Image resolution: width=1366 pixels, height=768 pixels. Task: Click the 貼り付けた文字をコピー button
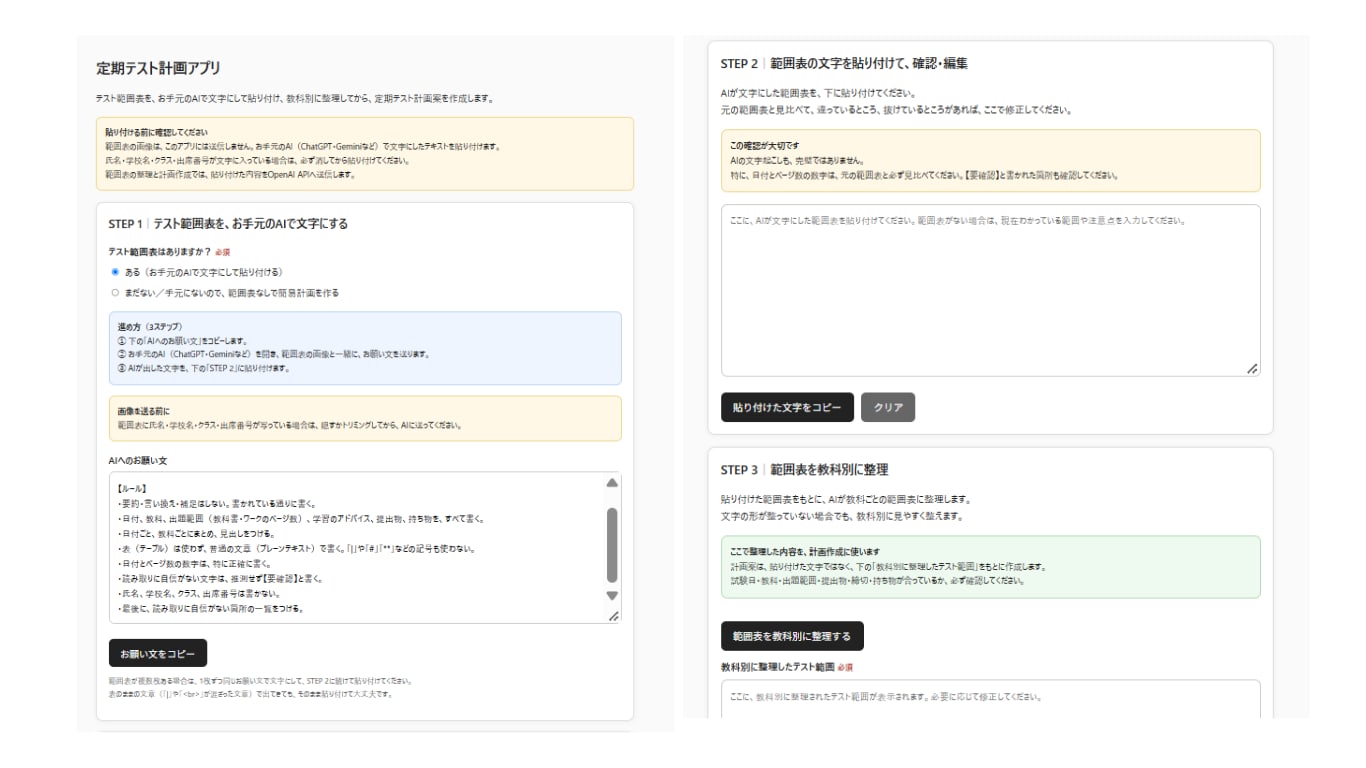[787, 407]
